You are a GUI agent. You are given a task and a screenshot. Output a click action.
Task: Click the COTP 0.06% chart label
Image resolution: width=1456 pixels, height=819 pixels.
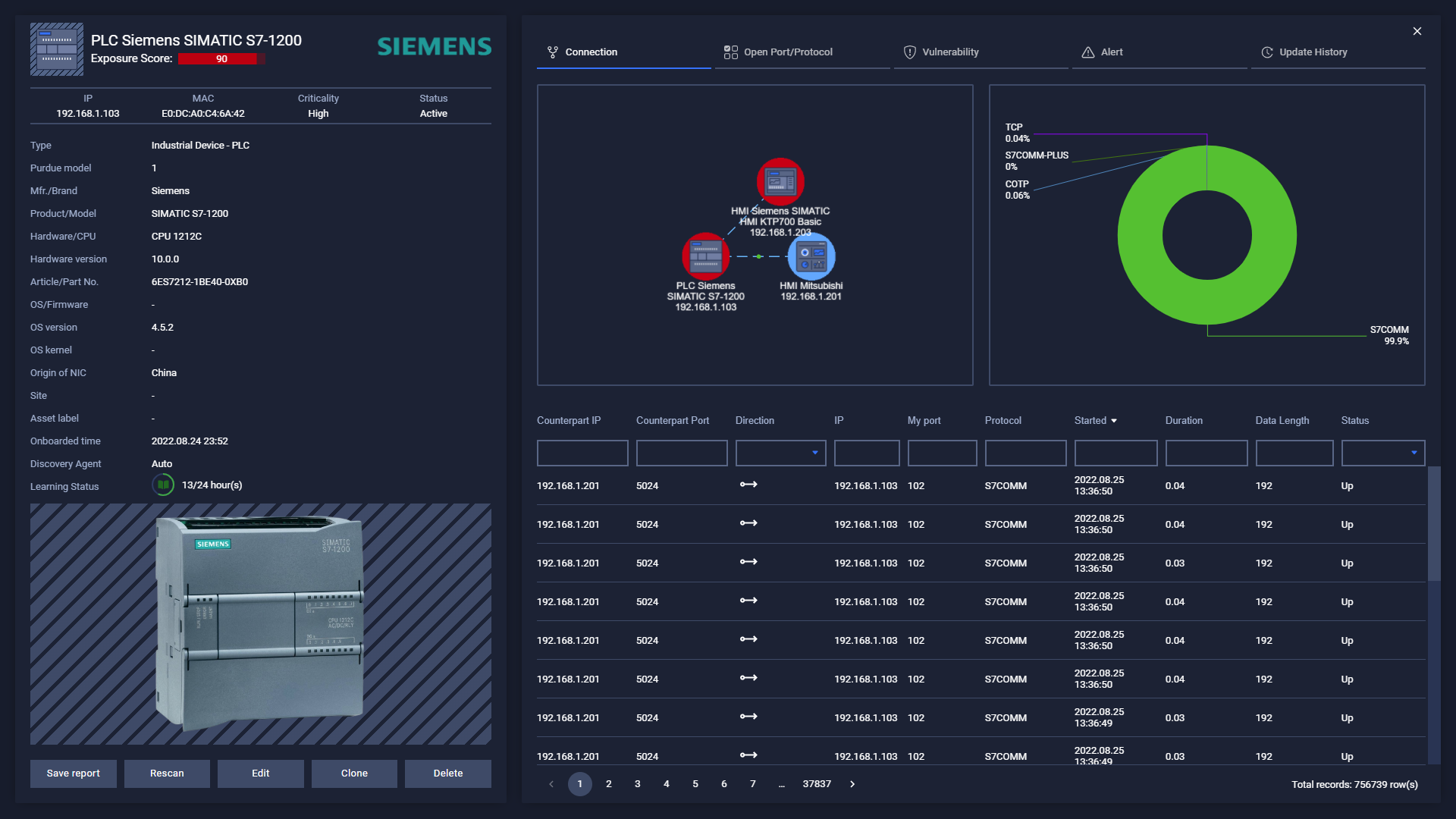point(1018,190)
